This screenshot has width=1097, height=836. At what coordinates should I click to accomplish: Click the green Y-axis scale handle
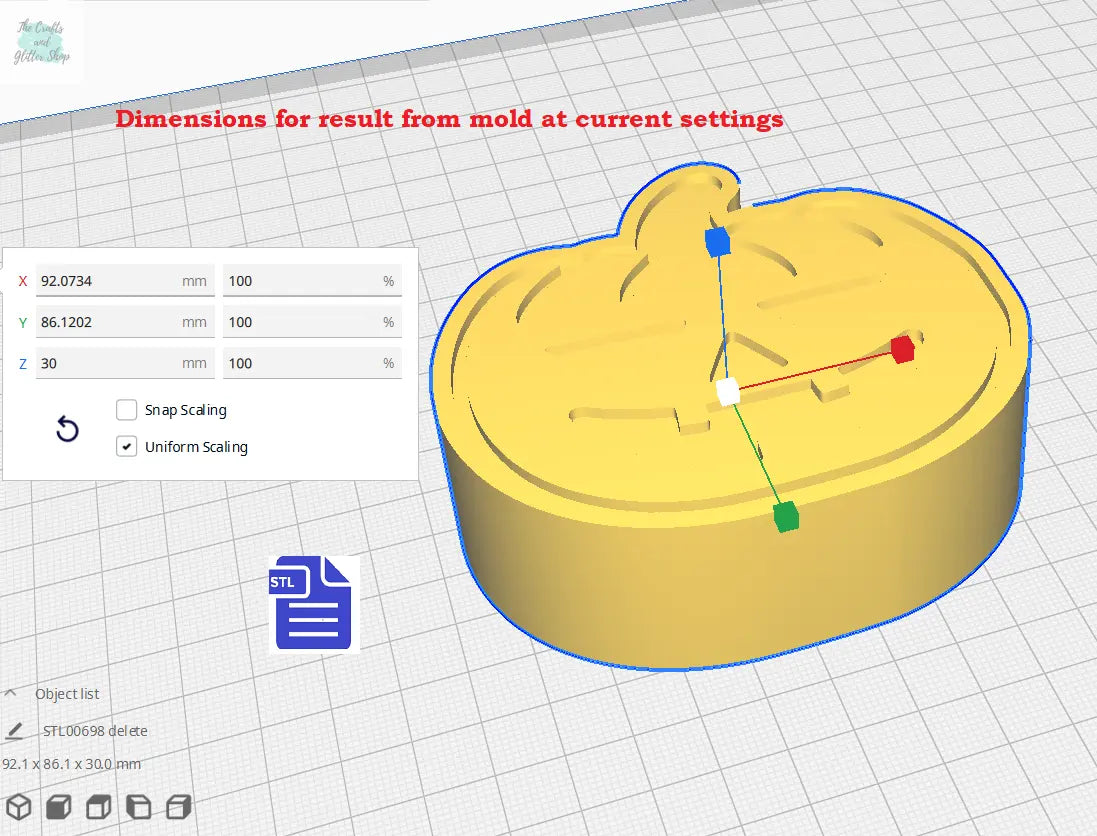pyautogui.click(x=784, y=517)
